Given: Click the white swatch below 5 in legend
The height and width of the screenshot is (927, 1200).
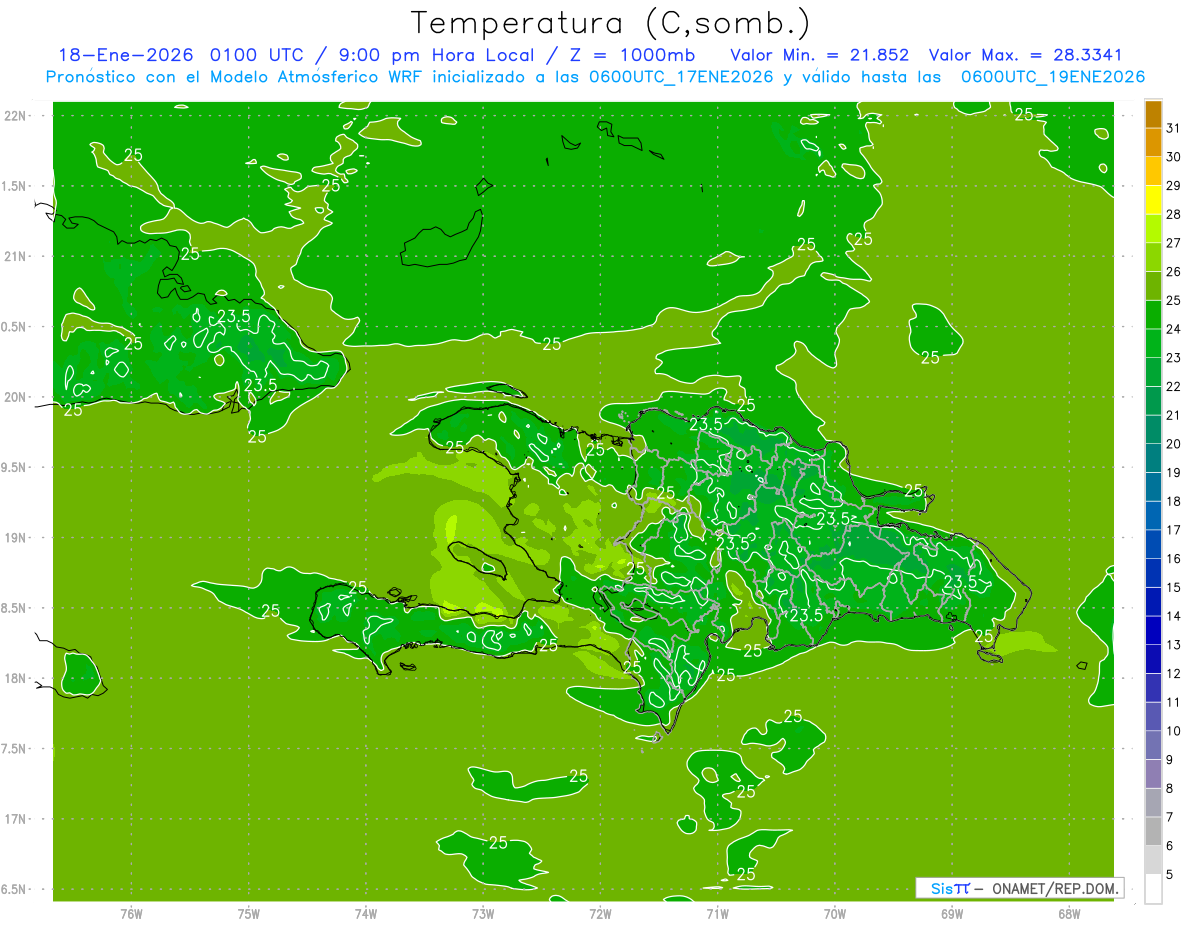Looking at the screenshot, I should click(x=1153, y=889).
